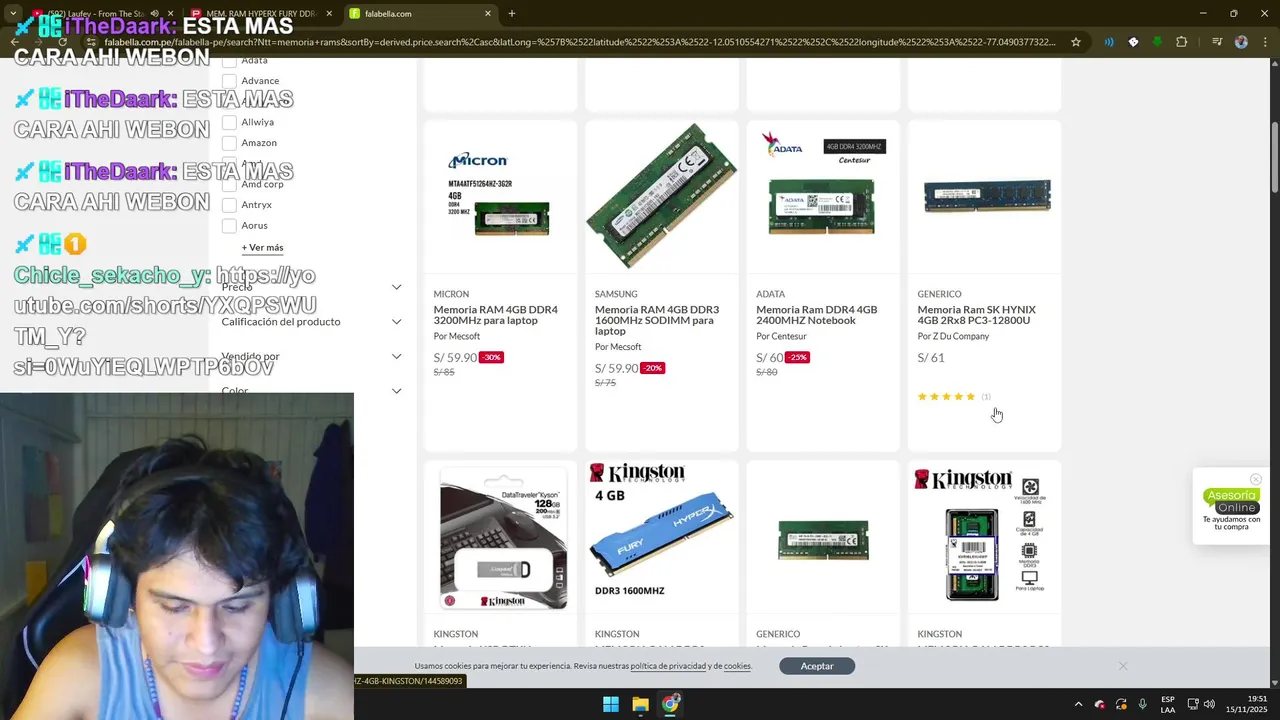Switch to the Laufey From The Start tab
The width and height of the screenshot is (1280, 720).
[x=103, y=14]
